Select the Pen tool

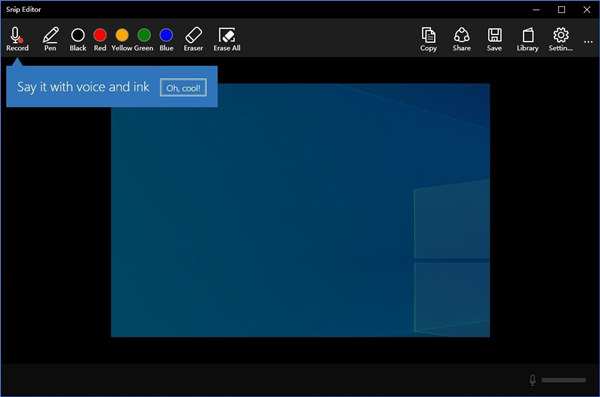[x=50, y=39]
